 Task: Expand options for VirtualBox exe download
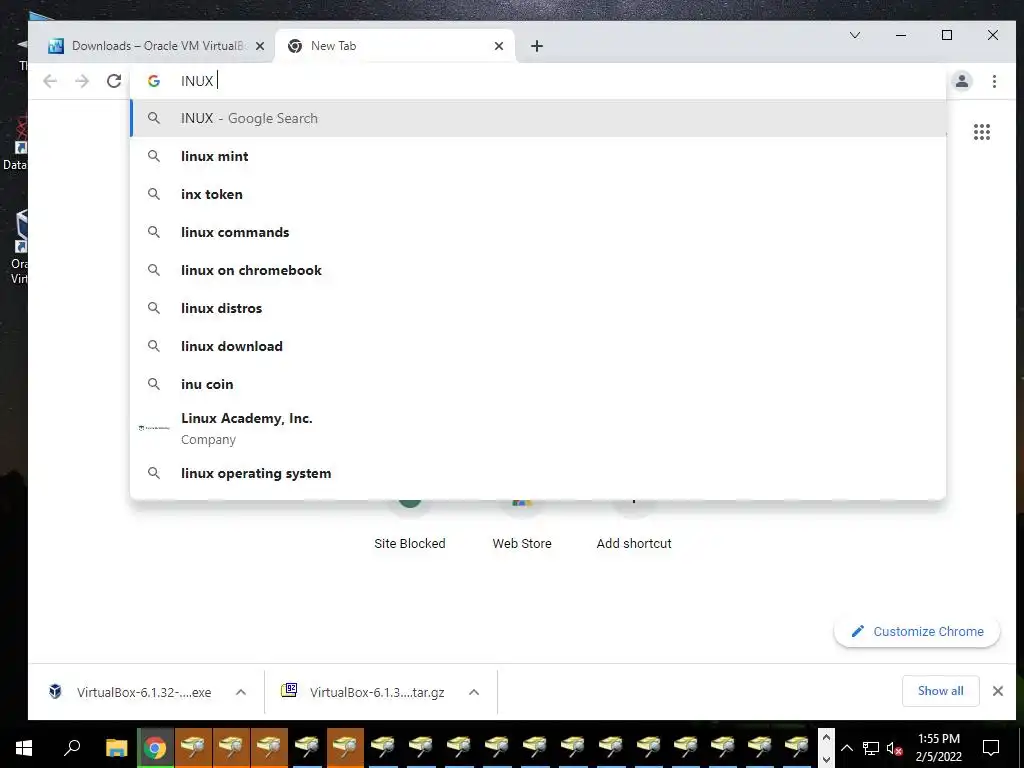240,692
